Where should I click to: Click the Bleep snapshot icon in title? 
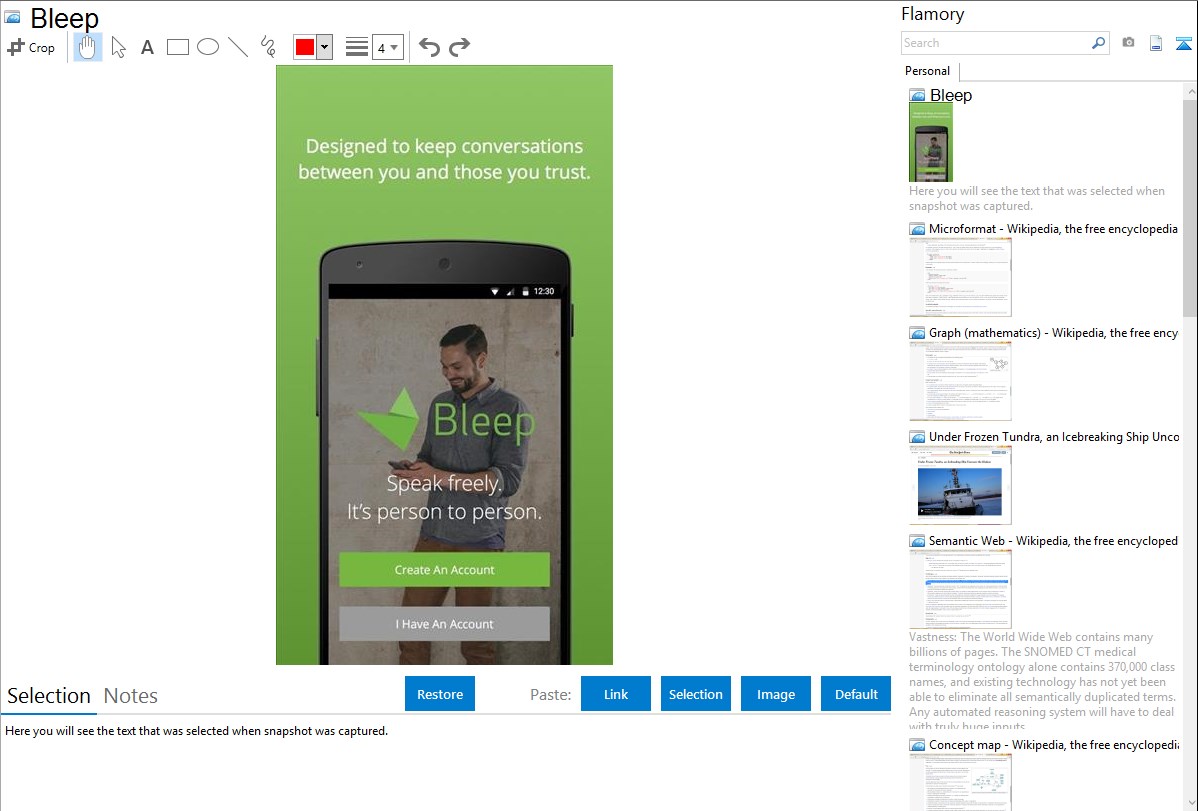point(12,17)
